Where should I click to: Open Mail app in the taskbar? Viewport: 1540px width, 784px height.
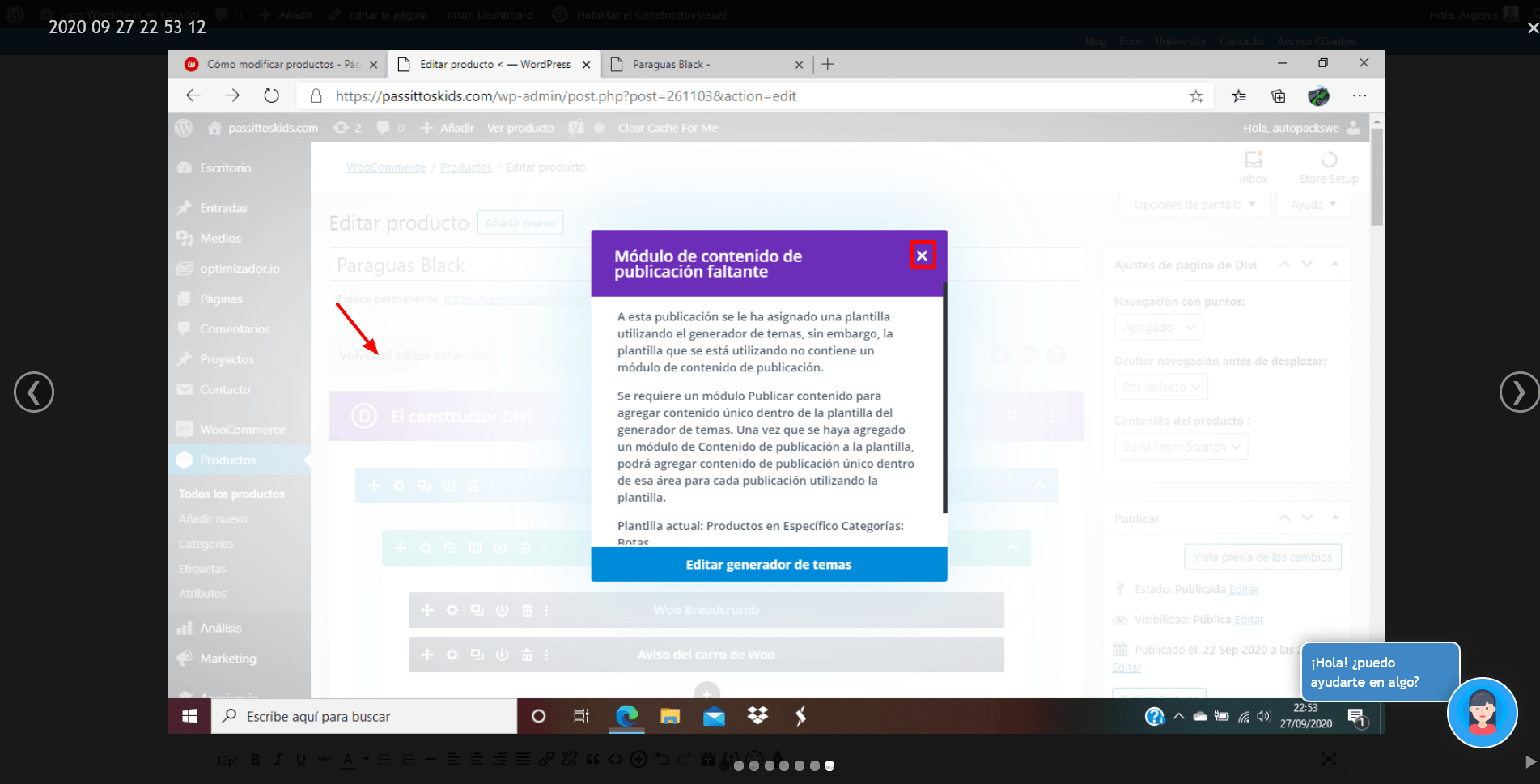point(714,716)
